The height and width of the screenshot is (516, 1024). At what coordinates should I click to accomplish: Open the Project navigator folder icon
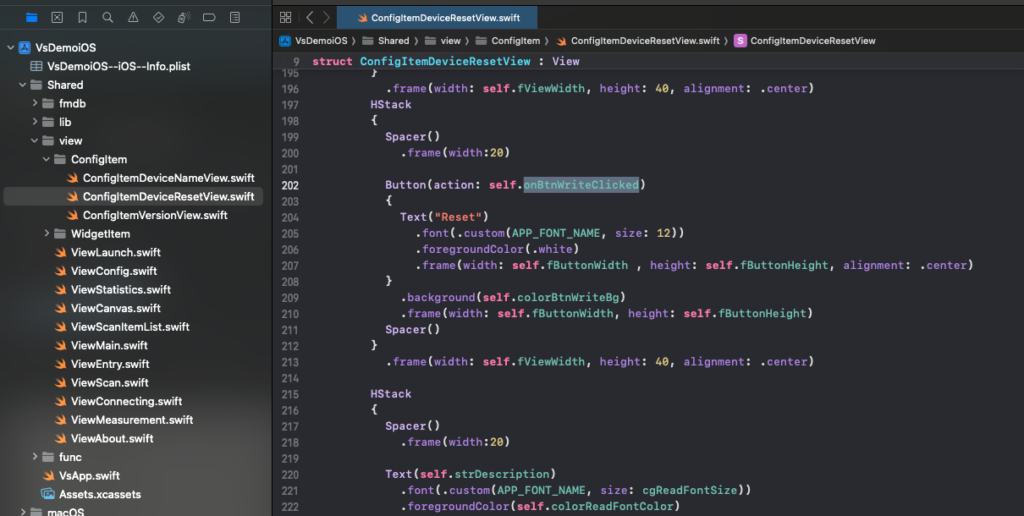[x=32, y=17]
